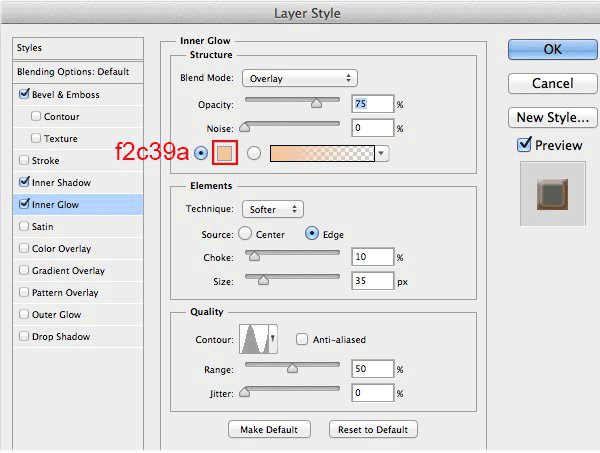Click the Jitter slider handle
Viewport: 600px width, 453px height.
pos(245,393)
